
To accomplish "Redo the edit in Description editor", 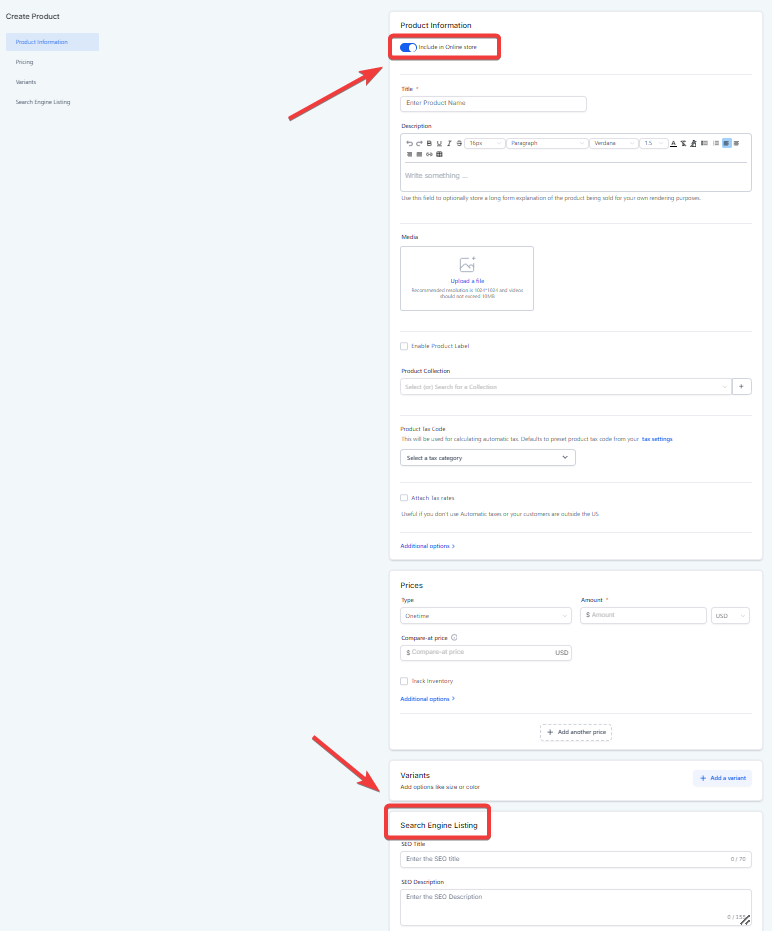I will click(x=419, y=143).
